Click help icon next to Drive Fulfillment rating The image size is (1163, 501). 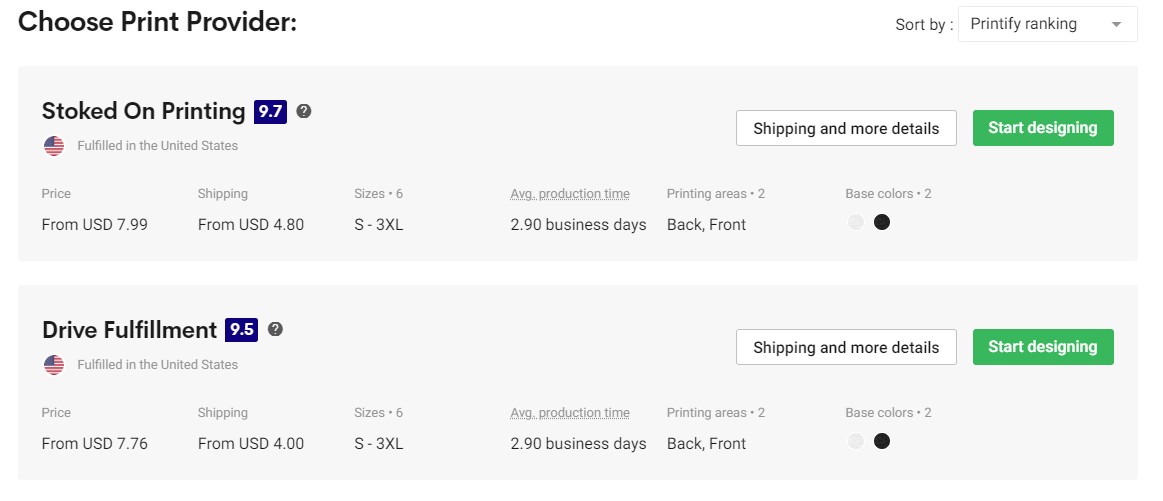[275, 330]
